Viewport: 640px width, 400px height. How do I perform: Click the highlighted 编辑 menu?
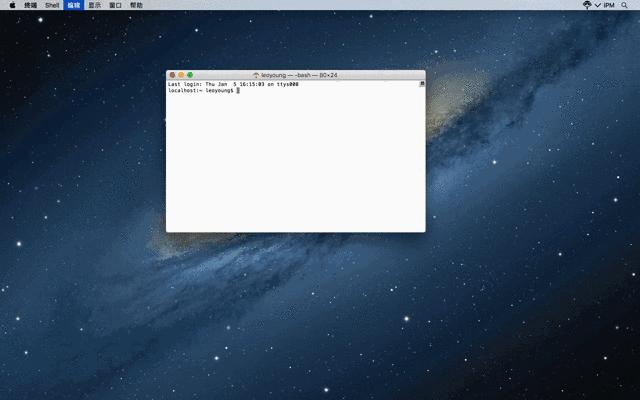(x=74, y=5)
